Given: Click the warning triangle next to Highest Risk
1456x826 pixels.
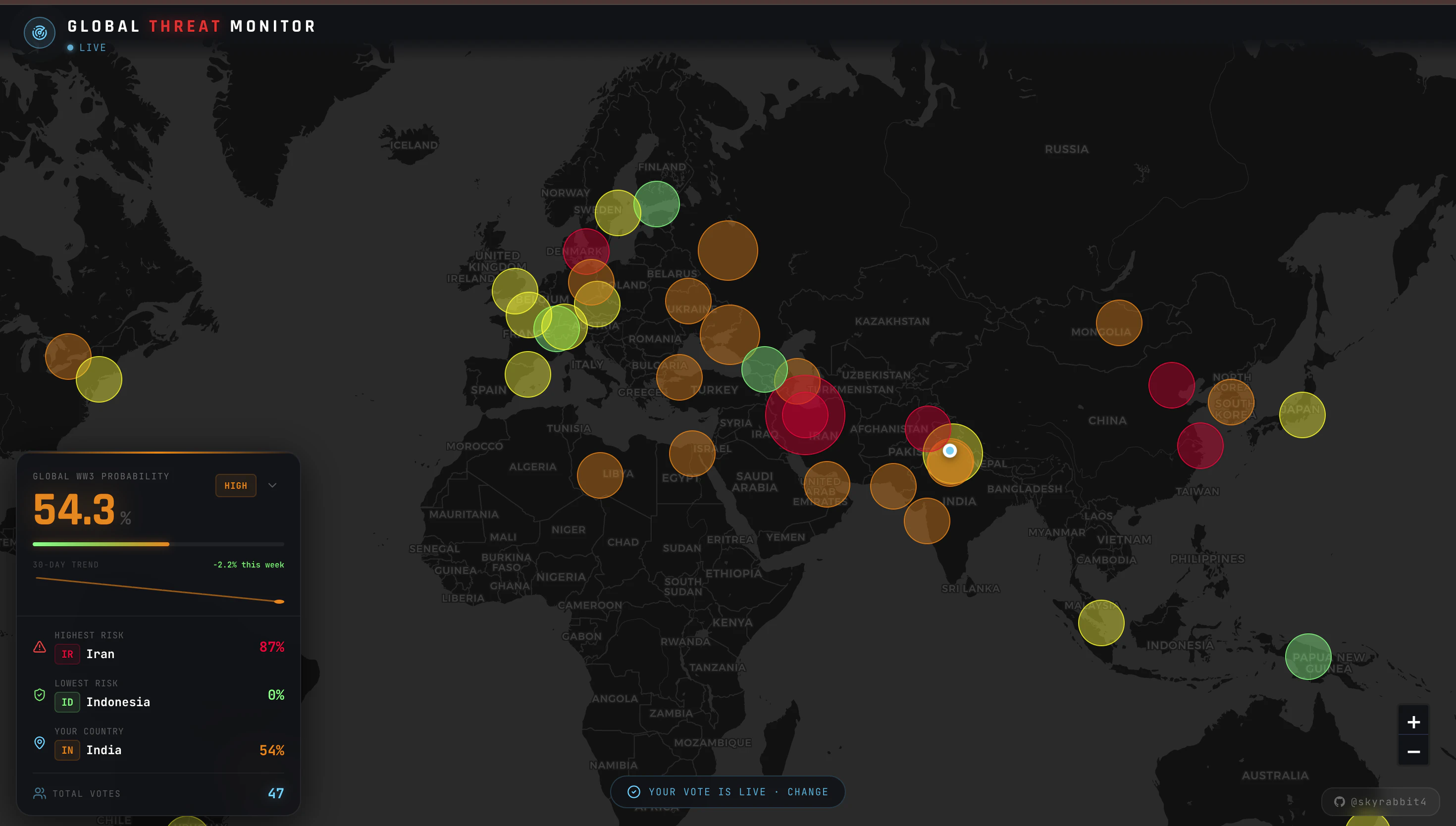Looking at the screenshot, I should (x=39, y=647).
